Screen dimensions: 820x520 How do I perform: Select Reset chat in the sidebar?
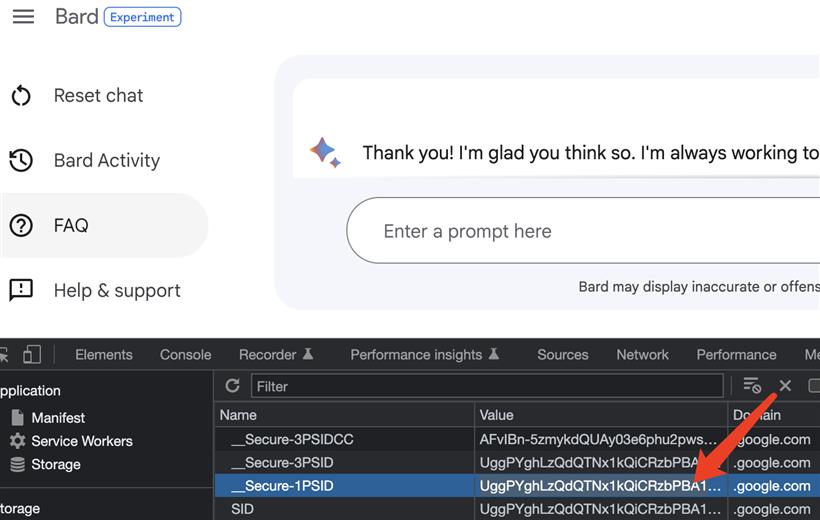coord(98,96)
